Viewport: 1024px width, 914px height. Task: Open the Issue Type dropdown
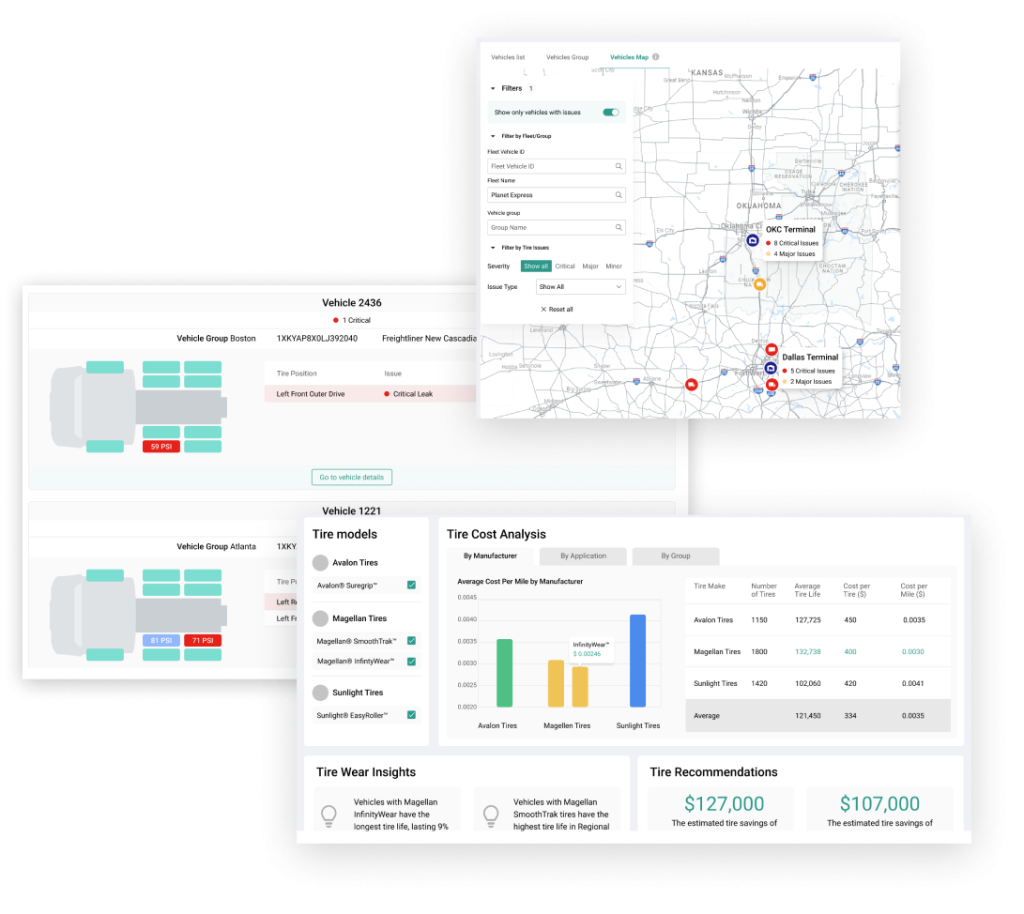[x=580, y=287]
